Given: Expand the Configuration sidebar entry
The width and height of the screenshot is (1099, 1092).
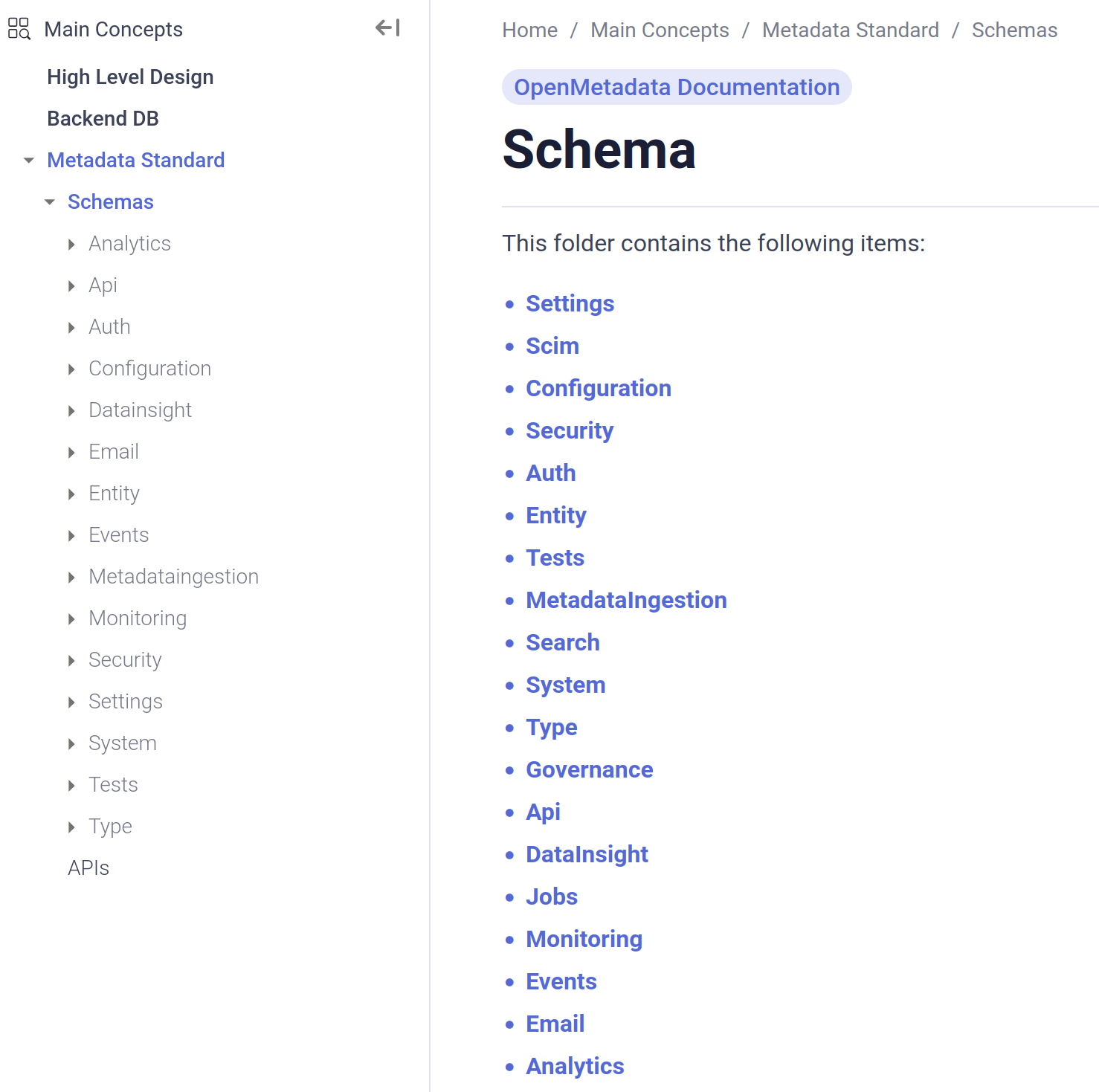Looking at the screenshot, I should 71,369.
